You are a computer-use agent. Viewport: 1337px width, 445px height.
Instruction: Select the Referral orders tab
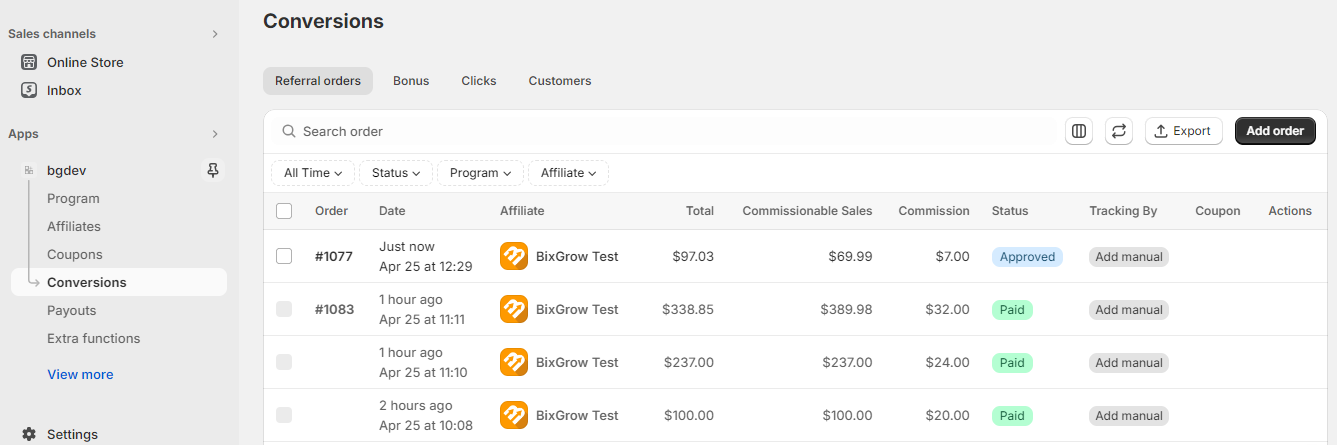[318, 81]
